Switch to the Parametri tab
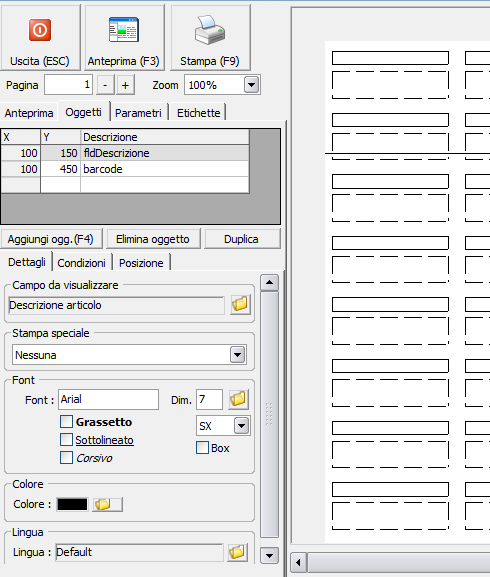This screenshot has width=490, height=577. (x=138, y=113)
